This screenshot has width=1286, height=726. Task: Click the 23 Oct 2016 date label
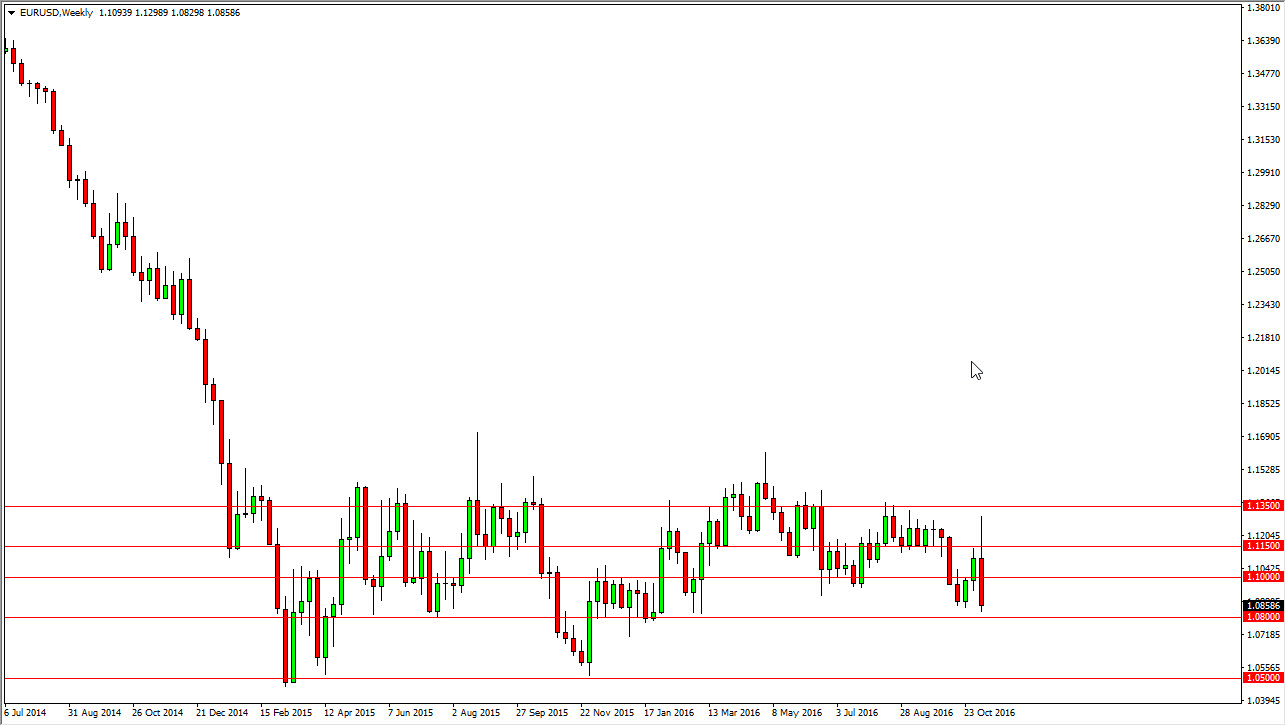(x=989, y=713)
